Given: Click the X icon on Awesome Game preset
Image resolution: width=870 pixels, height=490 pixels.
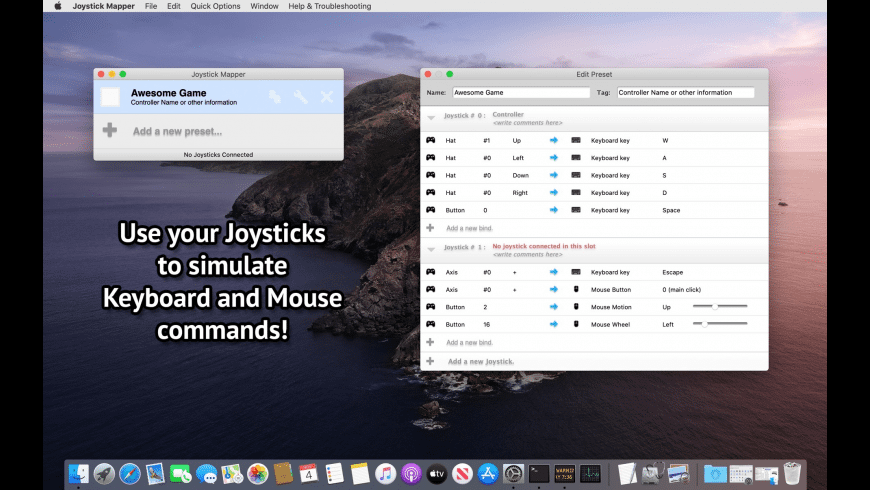Looking at the screenshot, I should (x=326, y=97).
